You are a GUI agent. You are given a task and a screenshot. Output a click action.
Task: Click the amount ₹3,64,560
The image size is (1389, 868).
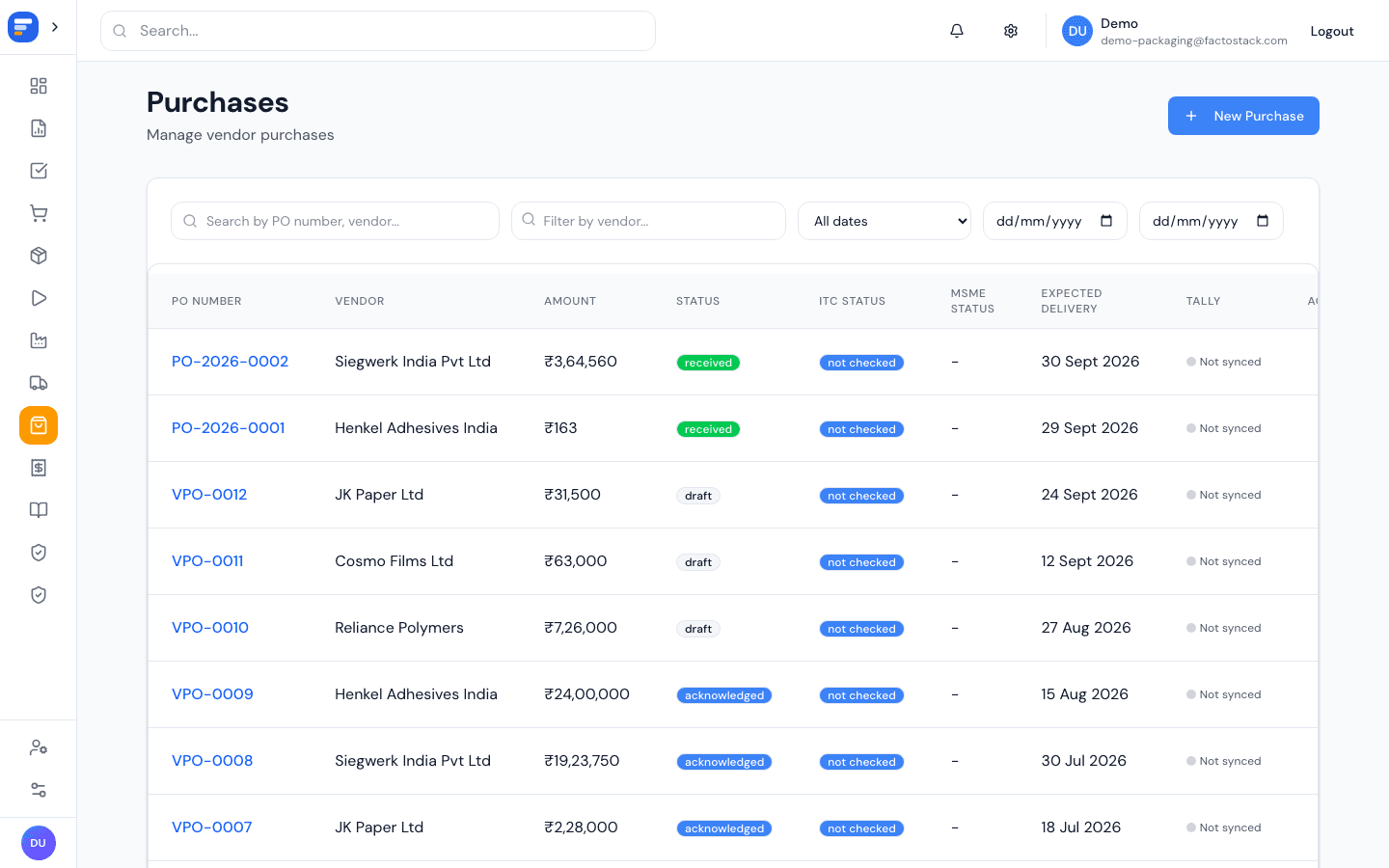click(x=581, y=362)
